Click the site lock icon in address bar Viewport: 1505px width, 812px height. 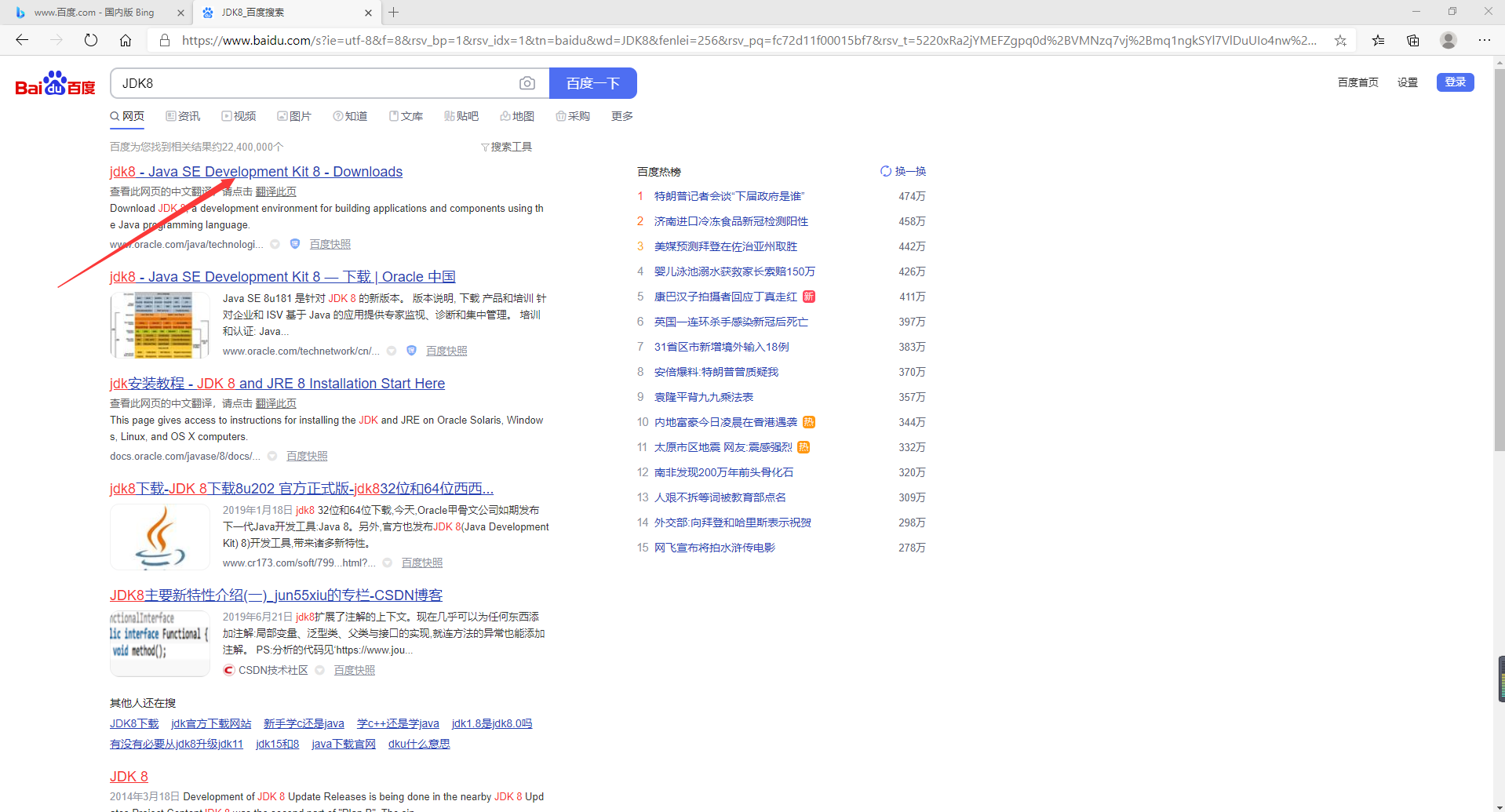coord(165,40)
